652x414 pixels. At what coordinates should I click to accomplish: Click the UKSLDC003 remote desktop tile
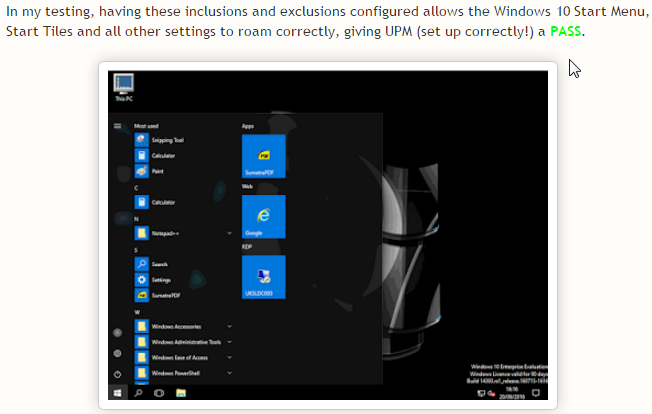coord(264,277)
